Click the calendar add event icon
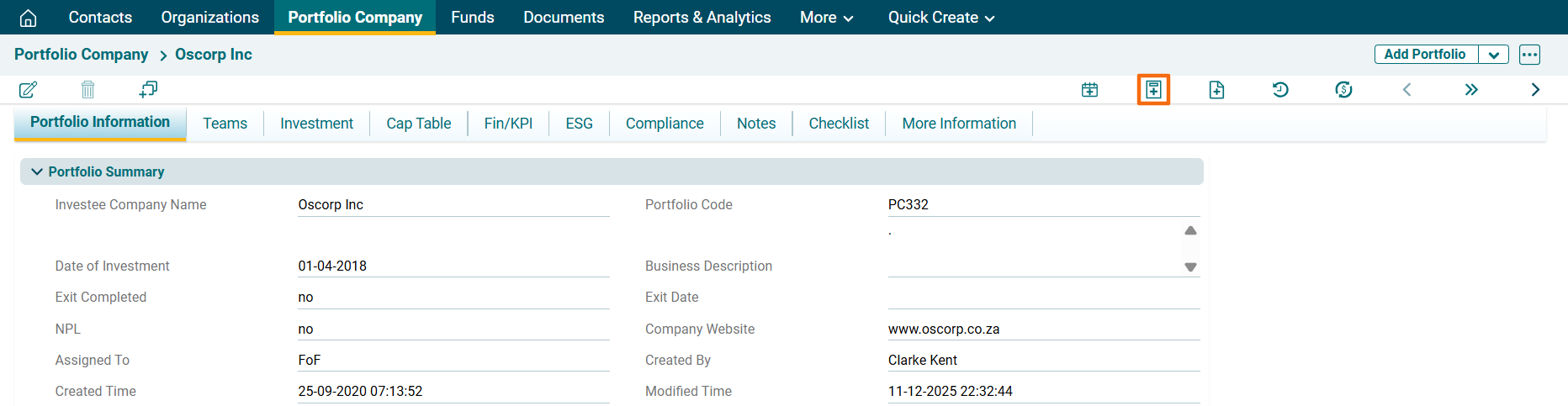 pyautogui.click(x=1089, y=90)
